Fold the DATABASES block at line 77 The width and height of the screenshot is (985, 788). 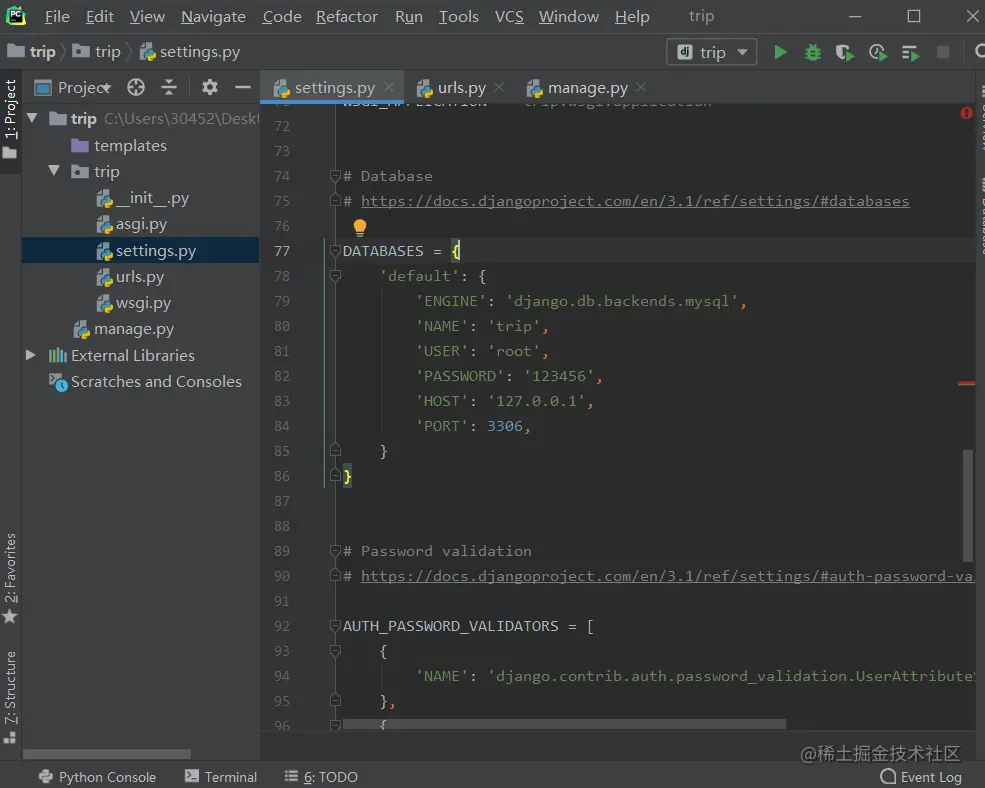tap(335, 251)
